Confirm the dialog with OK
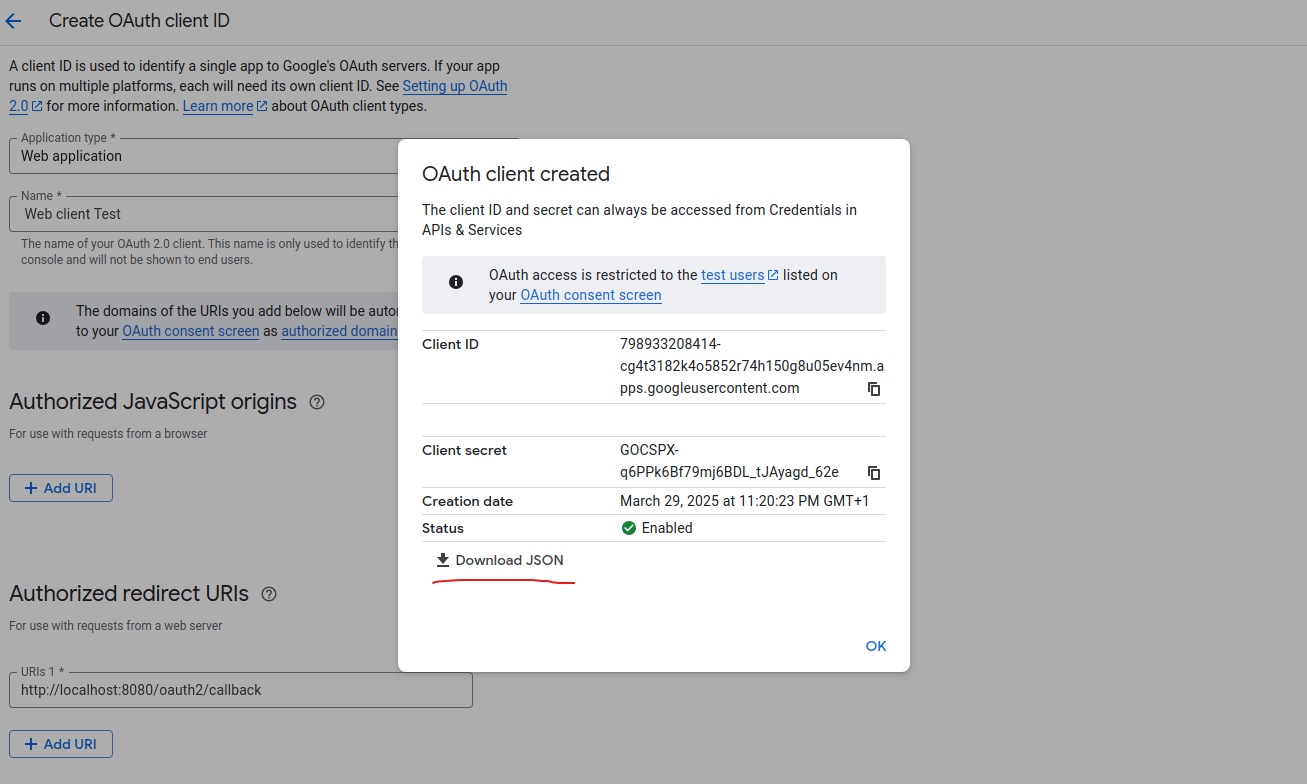Image resolution: width=1307 pixels, height=784 pixels. [x=876, y=646]
